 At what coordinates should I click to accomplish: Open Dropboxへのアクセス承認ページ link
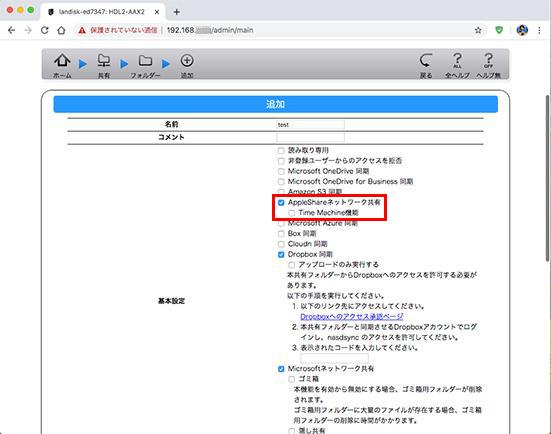pos(351,317)
